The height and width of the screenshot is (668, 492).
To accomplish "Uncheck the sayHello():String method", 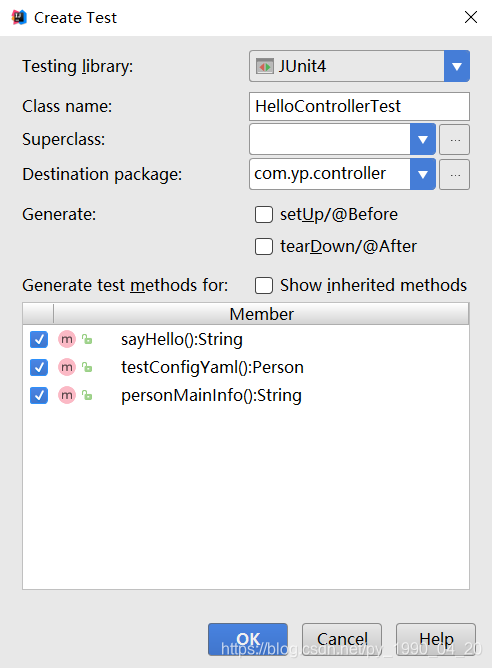I will [x=39, y=340].
